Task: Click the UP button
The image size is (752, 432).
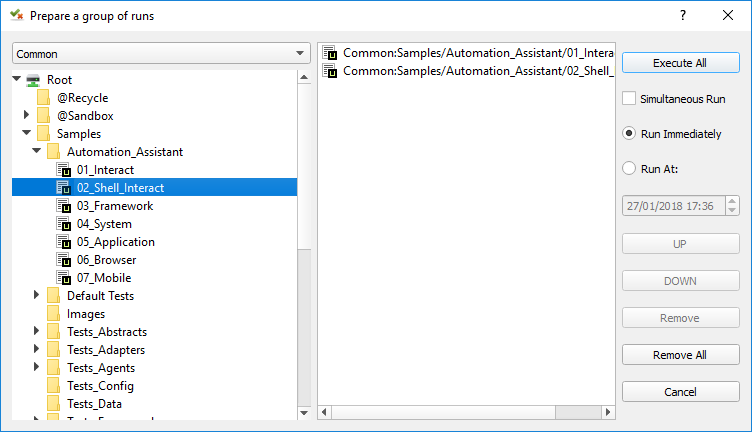Action: tap(681, 244)
